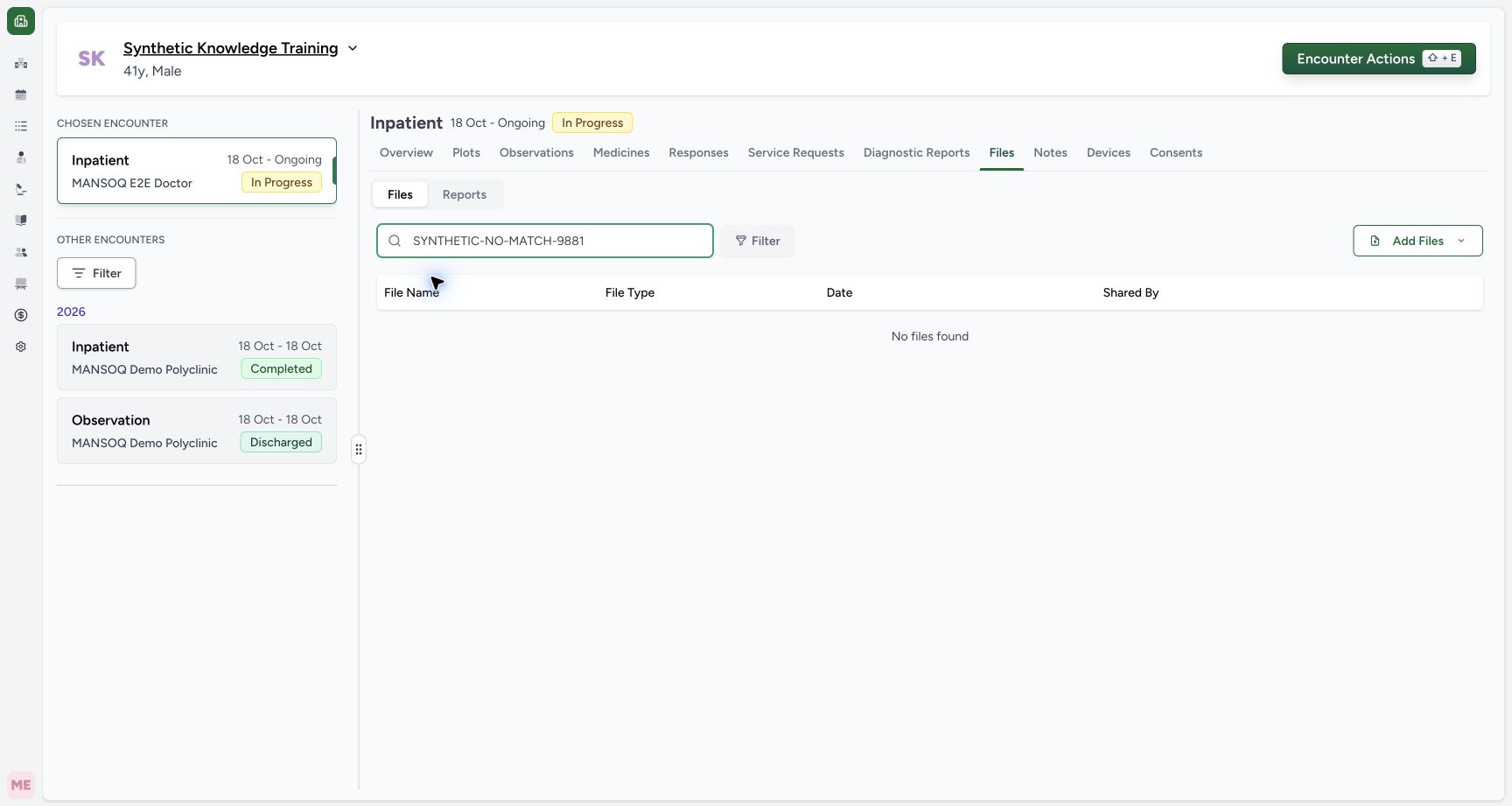Open the users group sidebar icon
Screen dimensions: 1512x806
(21, 252)
